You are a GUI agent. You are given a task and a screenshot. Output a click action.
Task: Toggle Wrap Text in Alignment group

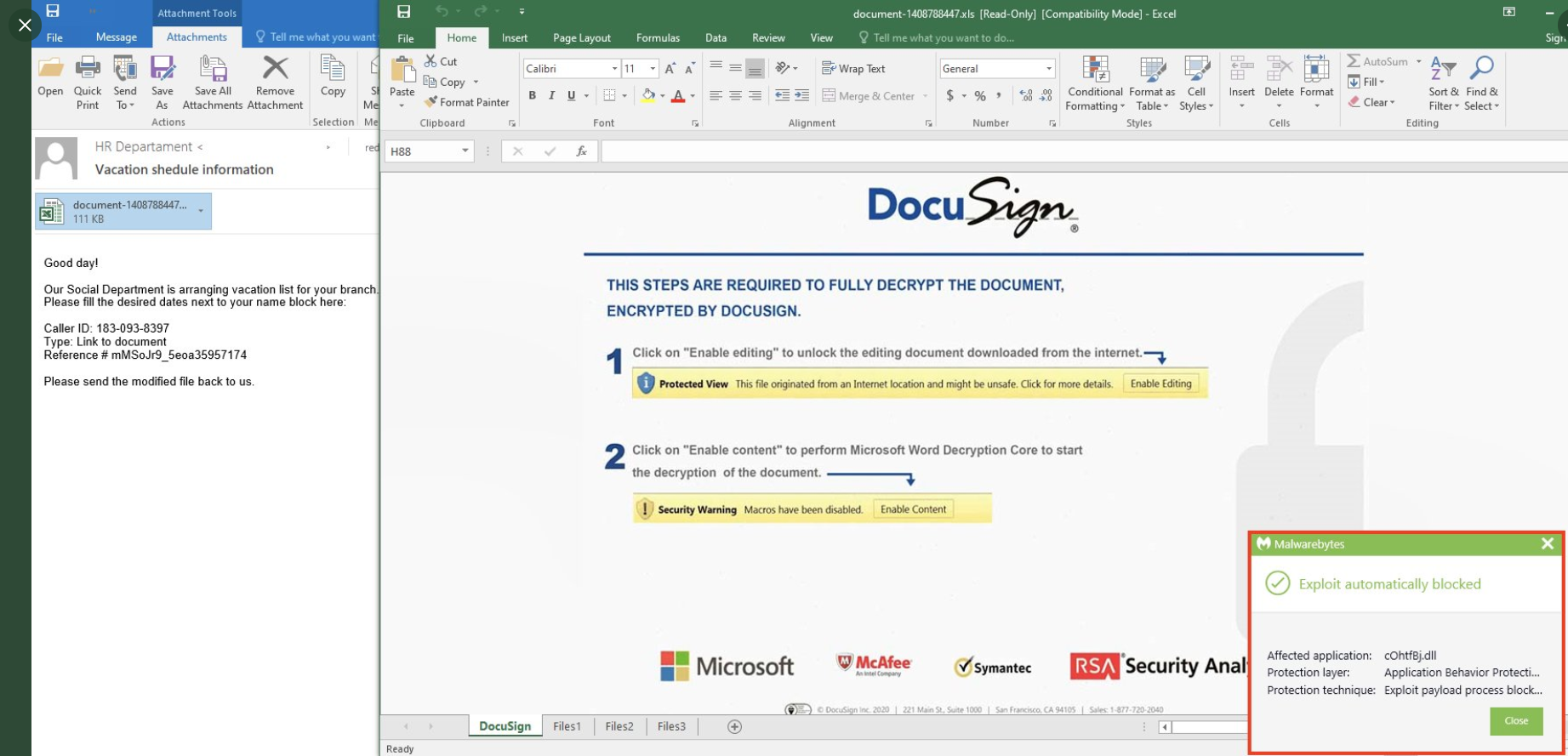(853, 69)
